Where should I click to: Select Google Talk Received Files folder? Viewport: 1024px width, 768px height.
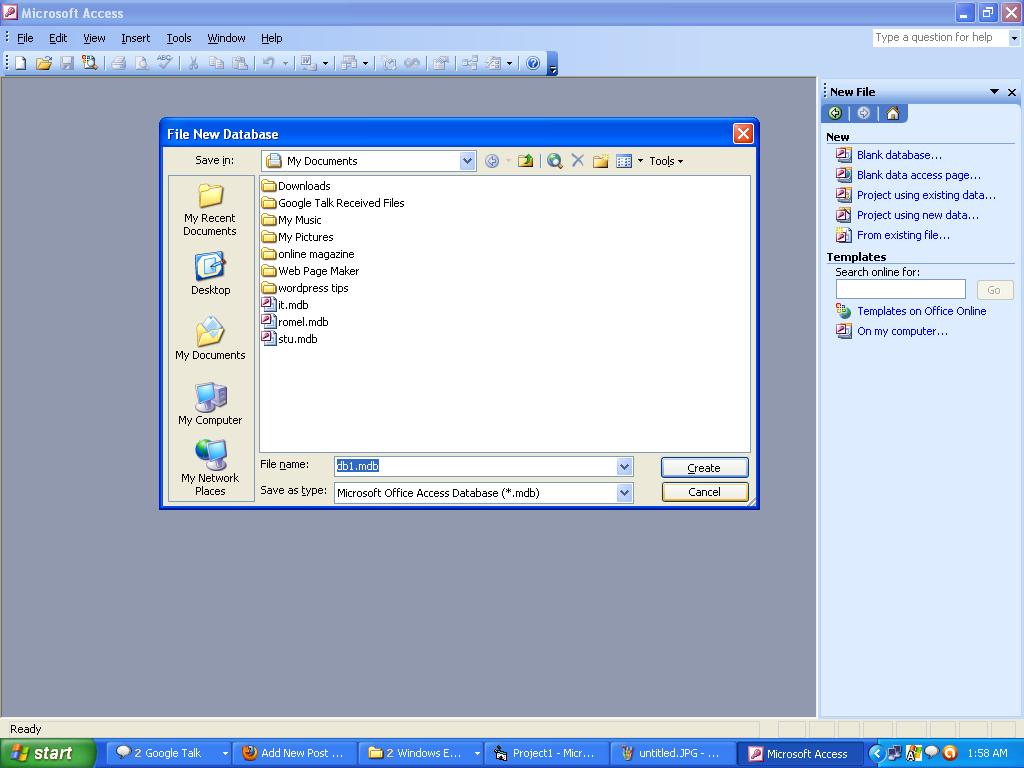pyautogui.click(x=333, y=203)
